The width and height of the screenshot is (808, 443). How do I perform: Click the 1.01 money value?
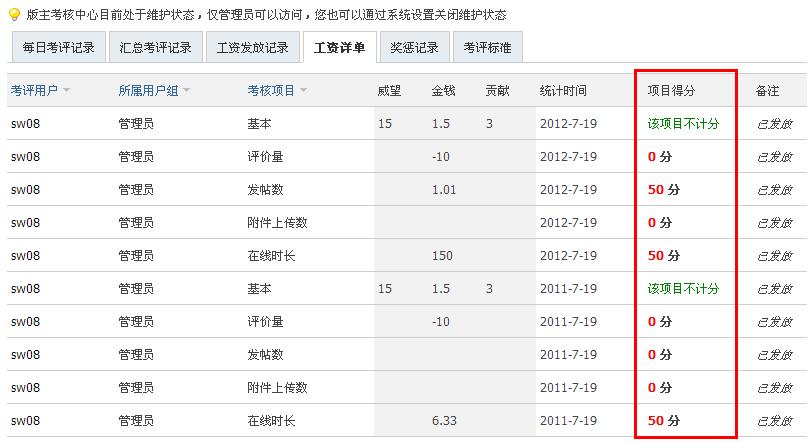[444, 190]
